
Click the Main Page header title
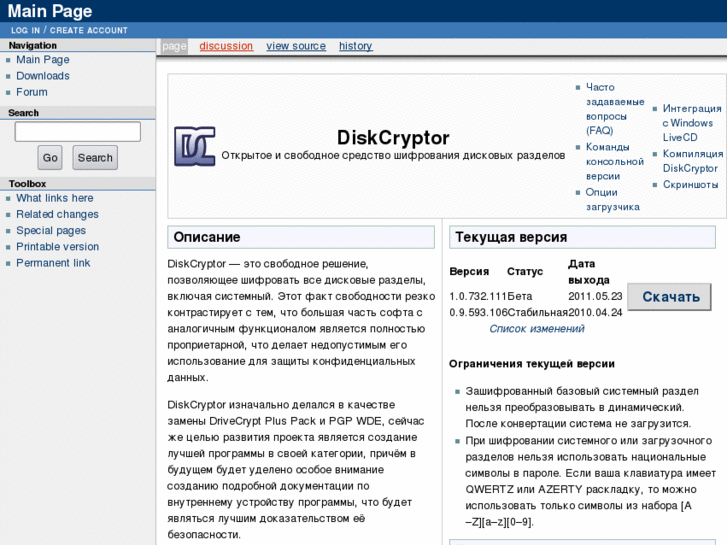click(50, 11)
